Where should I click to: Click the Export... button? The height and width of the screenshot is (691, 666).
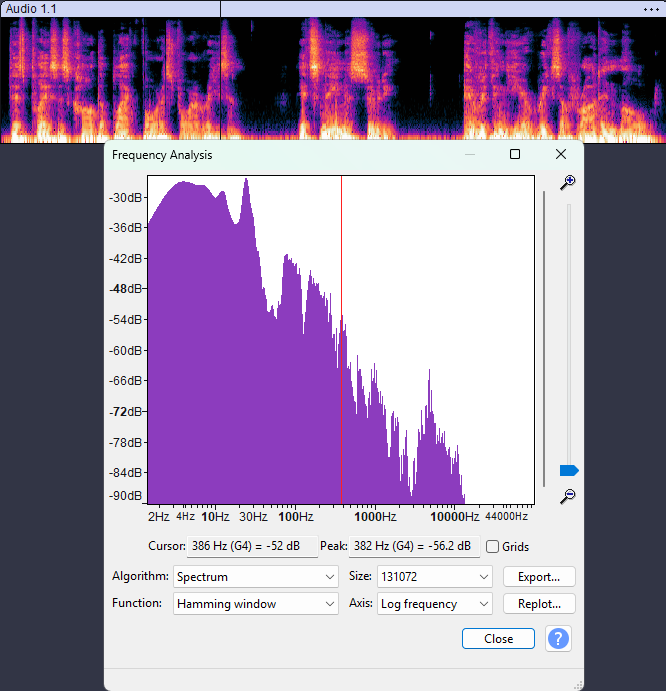point(539,576)
